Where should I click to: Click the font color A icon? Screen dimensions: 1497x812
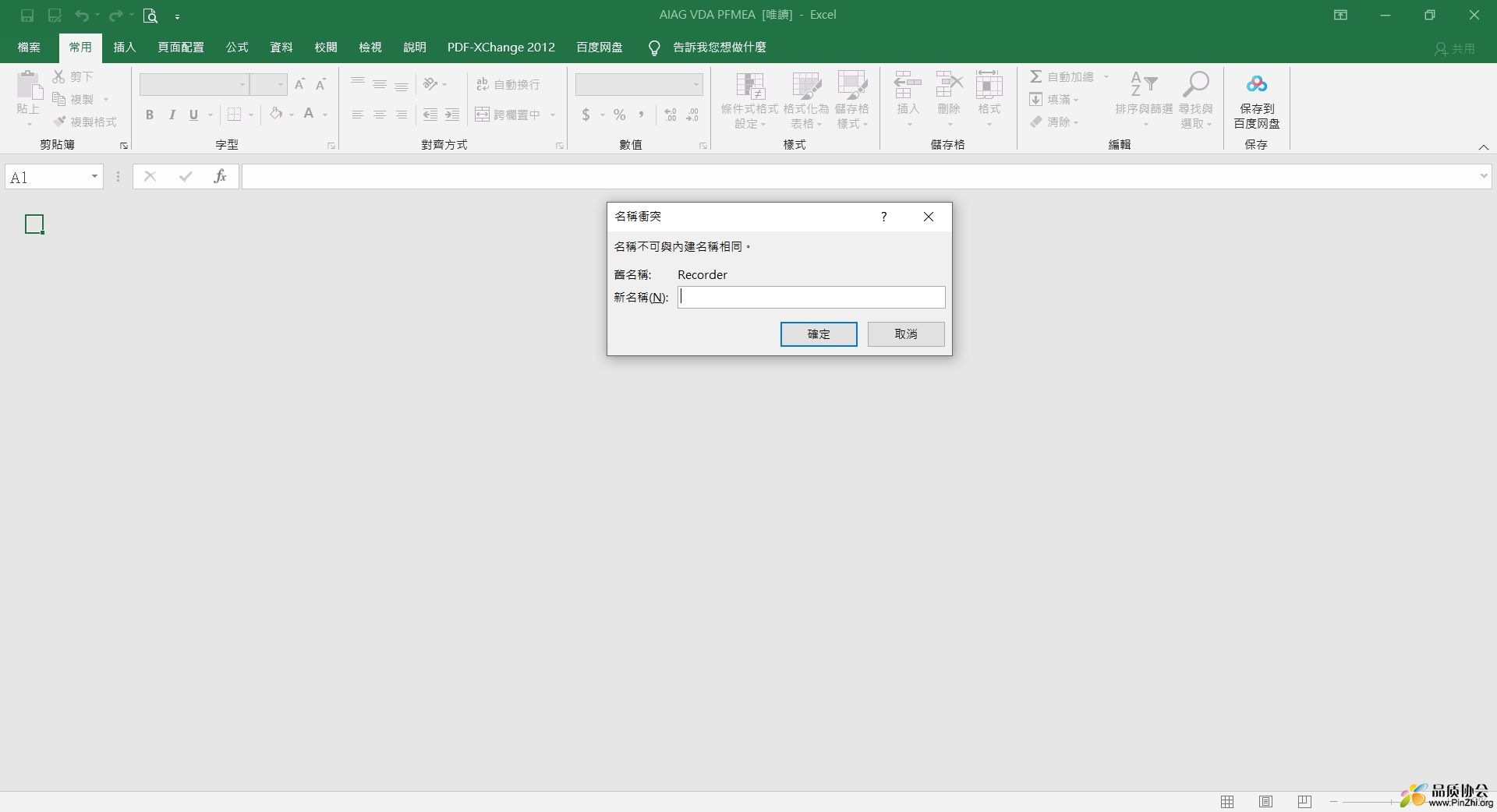(309, 115)
